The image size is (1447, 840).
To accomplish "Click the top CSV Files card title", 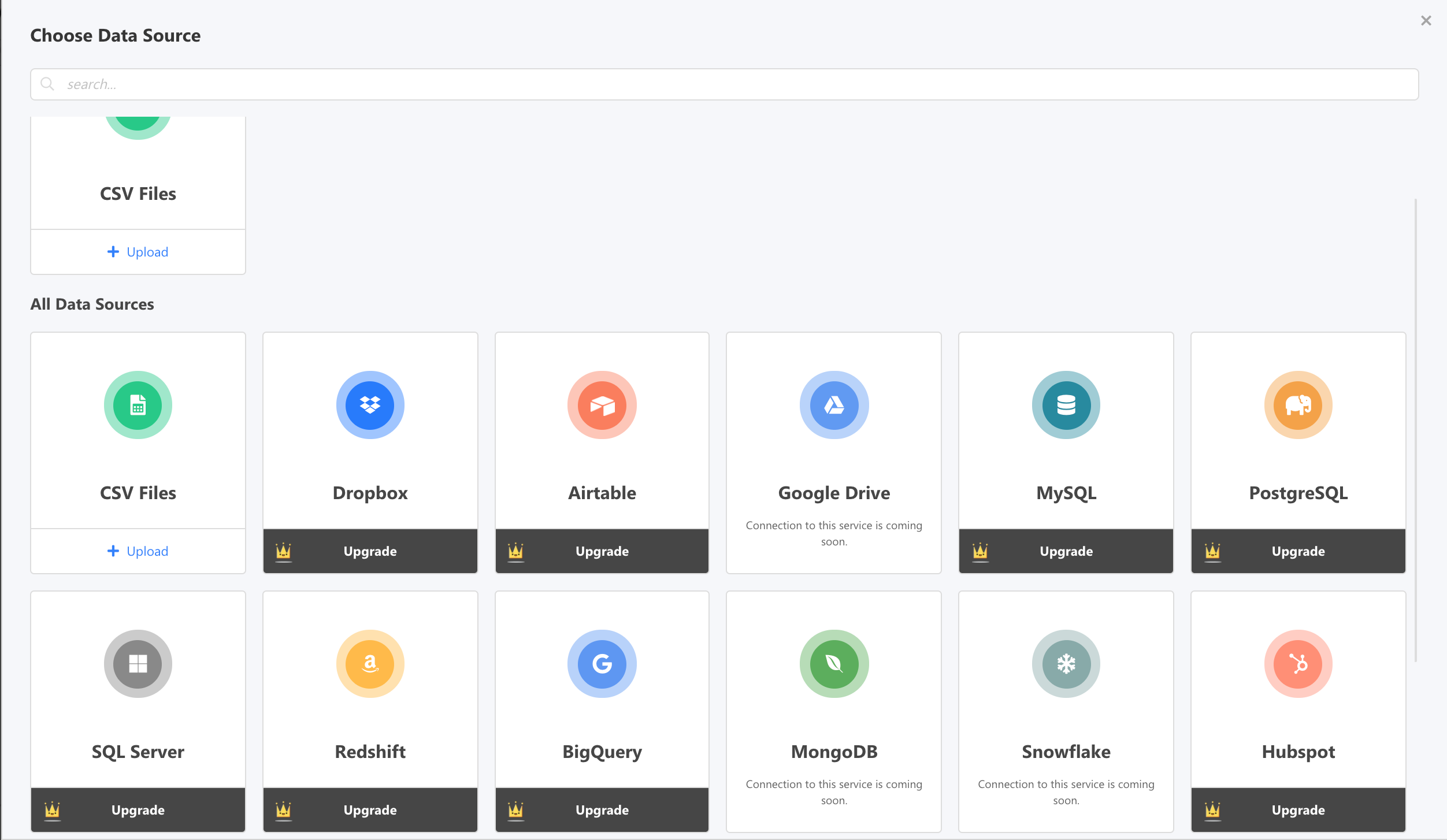I will pos(138,194).
